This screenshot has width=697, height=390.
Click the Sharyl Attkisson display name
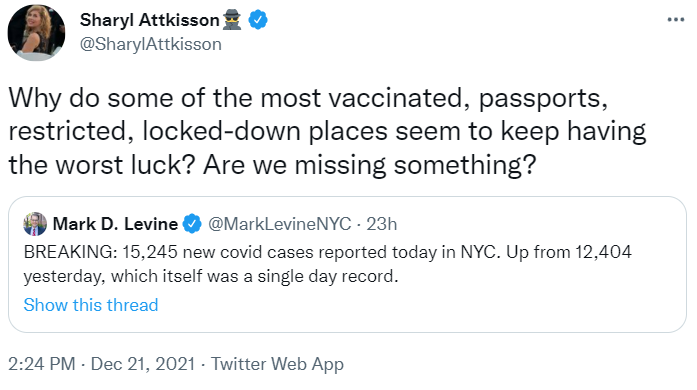point(149,20)
